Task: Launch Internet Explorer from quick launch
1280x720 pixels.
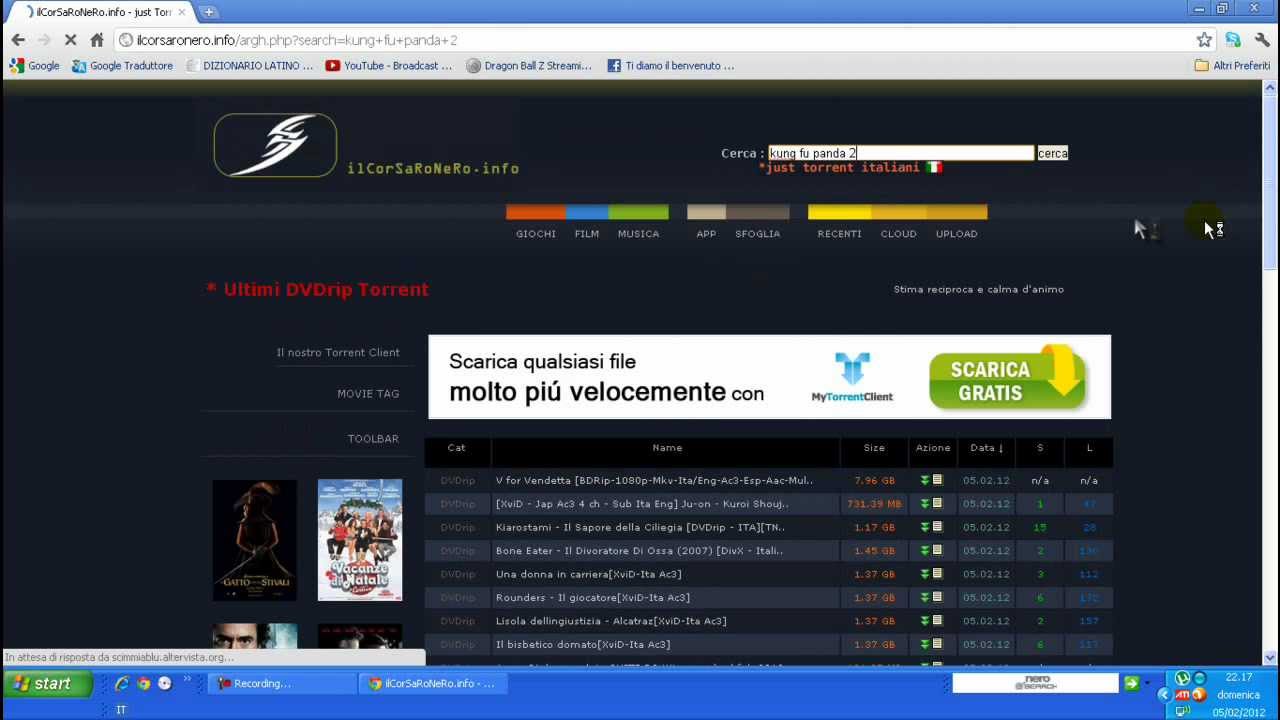Action: click(122, 684)
